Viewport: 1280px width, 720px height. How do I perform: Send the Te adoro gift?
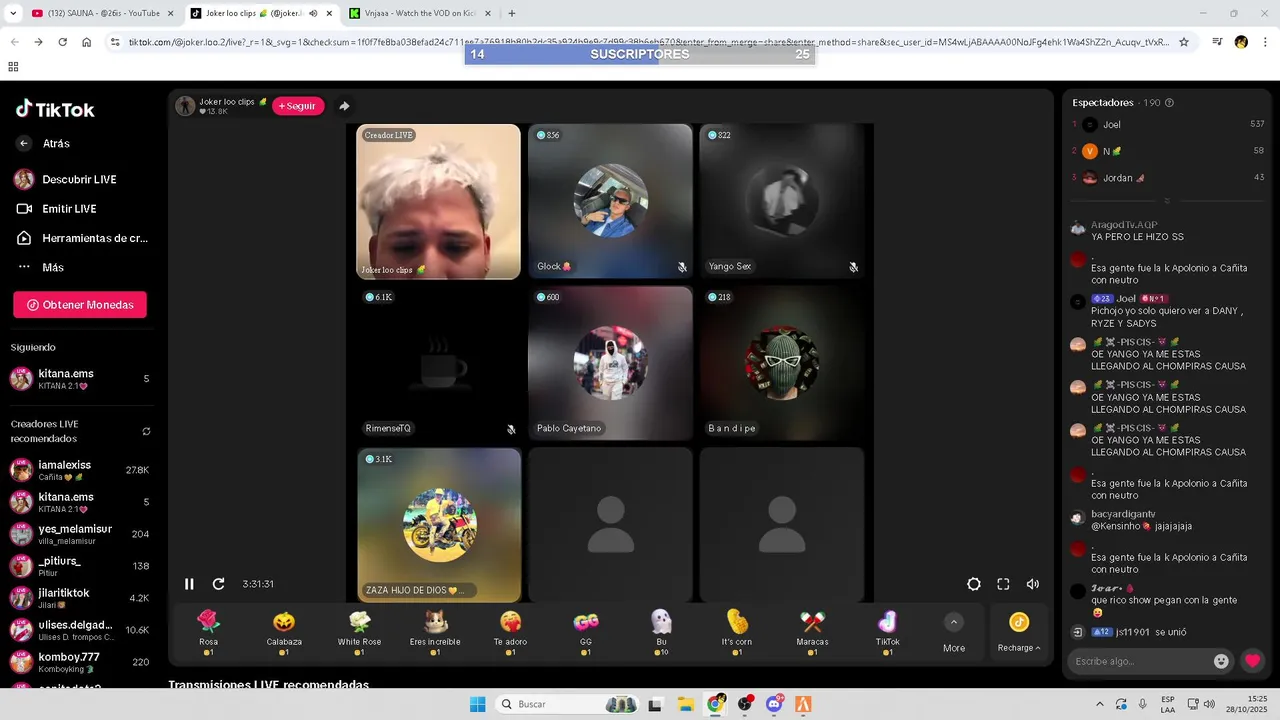(x=510, y=622)
